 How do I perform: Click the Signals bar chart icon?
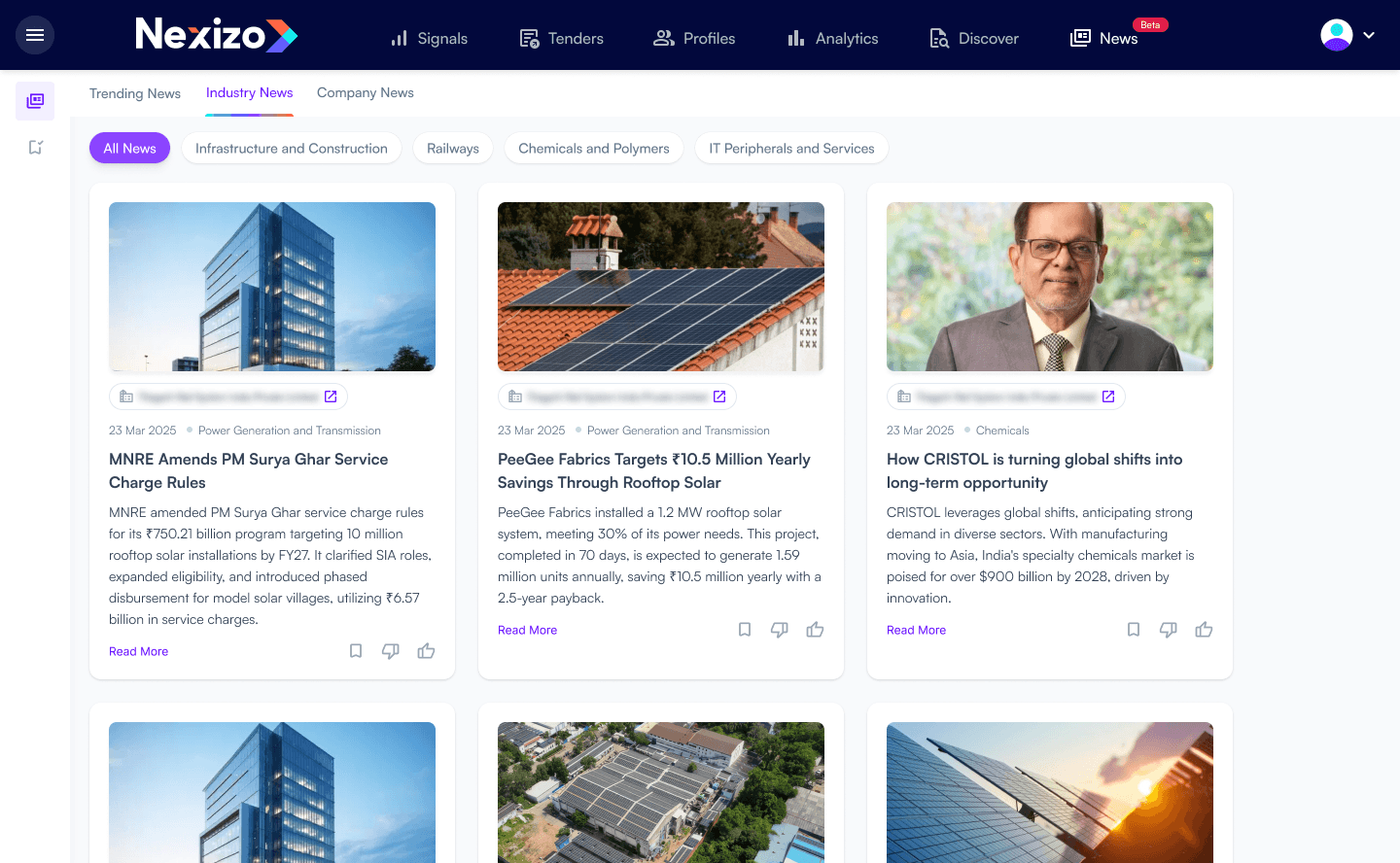click(x=400, y=38)
